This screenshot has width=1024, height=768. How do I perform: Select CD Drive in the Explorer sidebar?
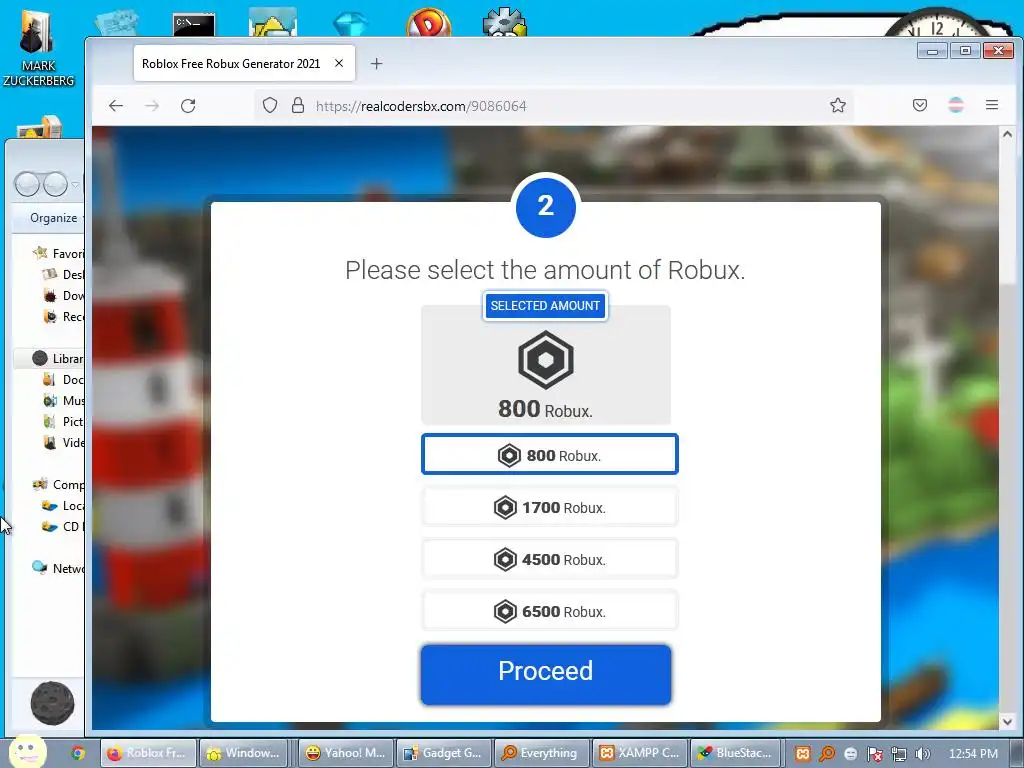(63, 526)
